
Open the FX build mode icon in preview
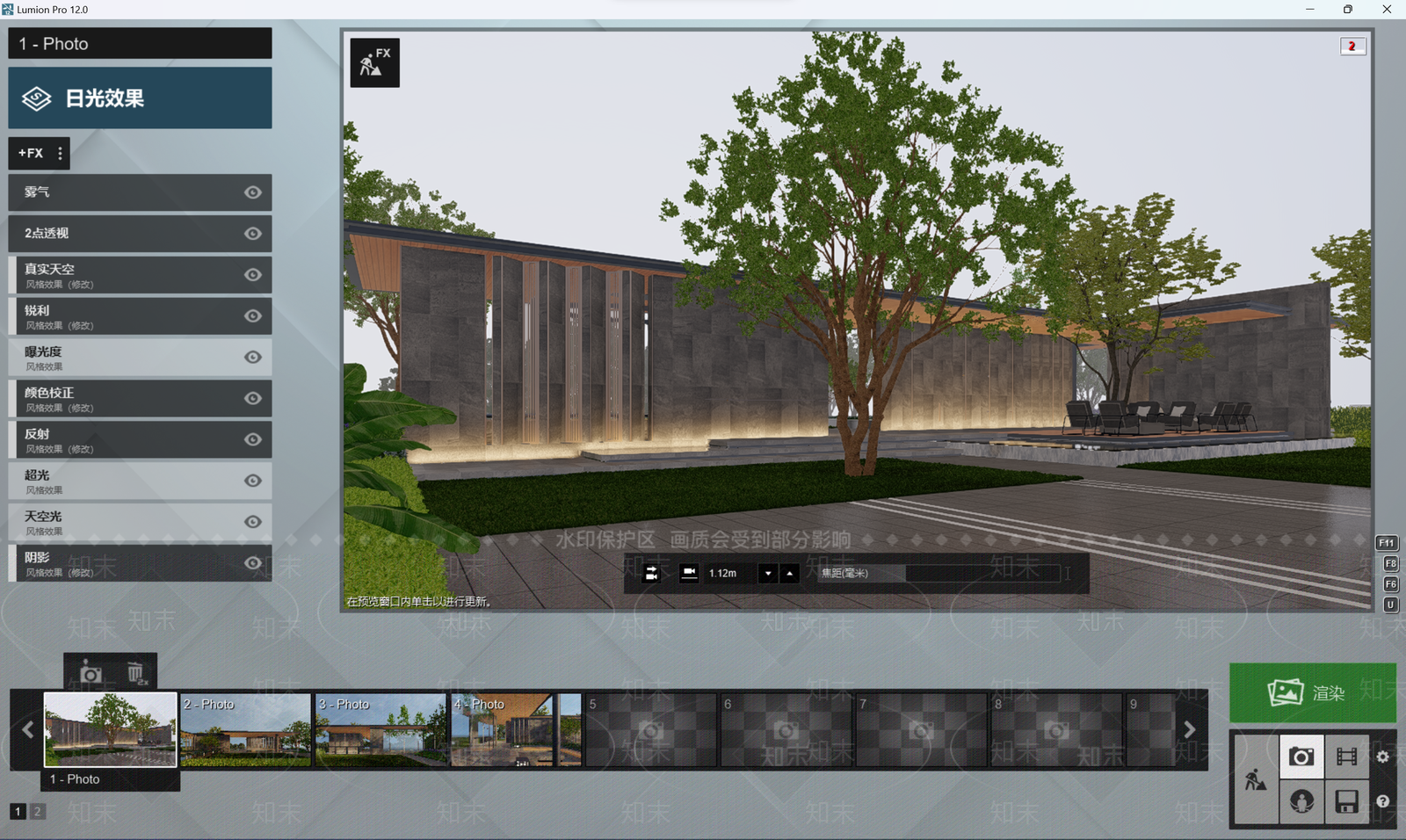pos(375,62)
